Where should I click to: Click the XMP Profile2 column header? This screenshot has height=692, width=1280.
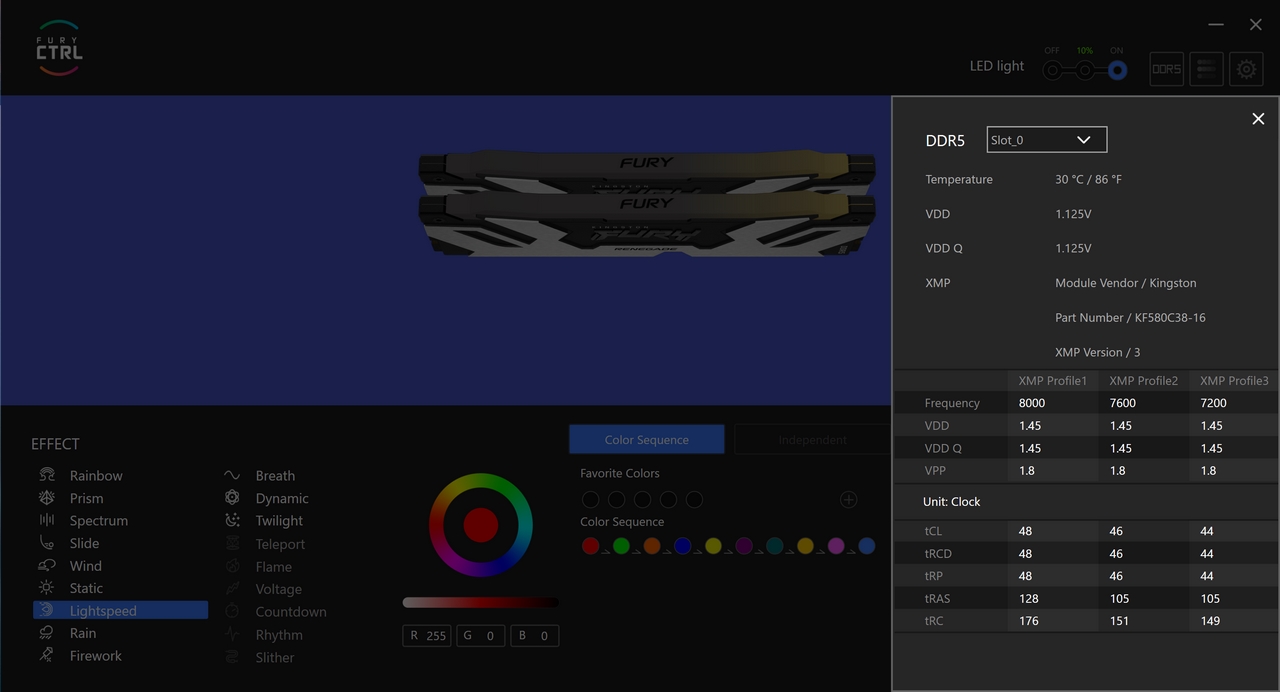point(1143,380)
